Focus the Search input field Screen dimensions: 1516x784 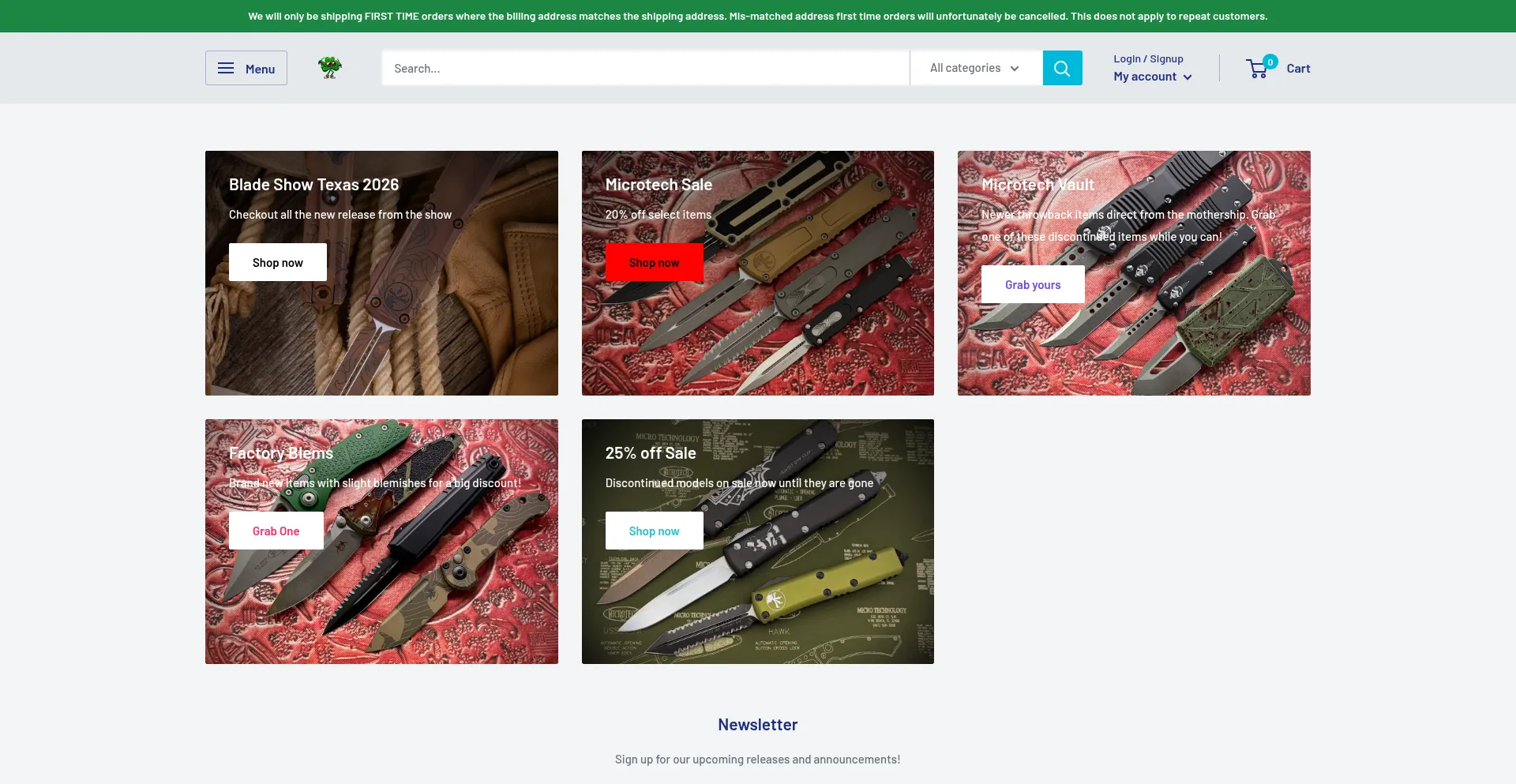coord(645,68)
